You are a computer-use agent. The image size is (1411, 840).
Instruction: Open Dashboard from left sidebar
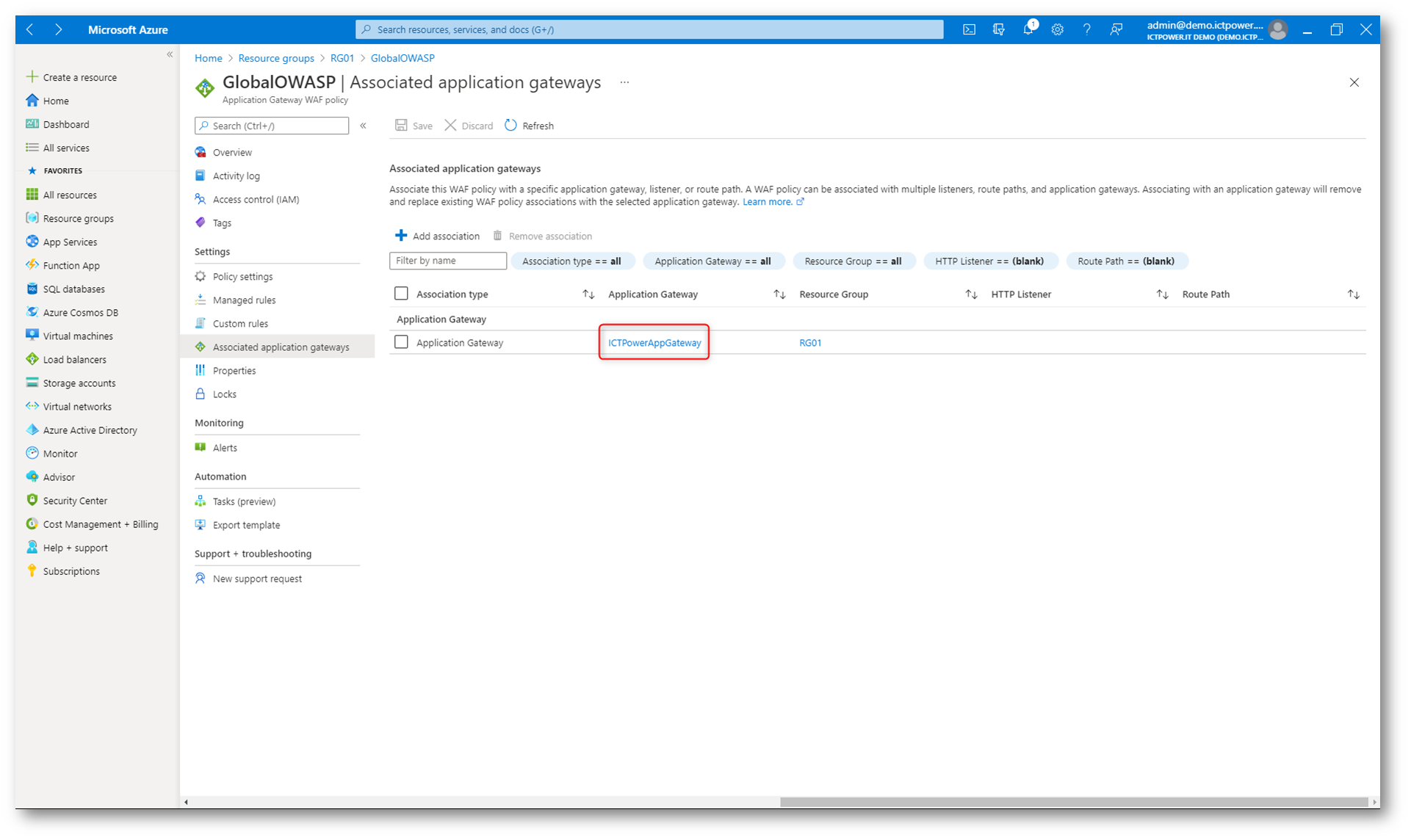click(65, 124)
